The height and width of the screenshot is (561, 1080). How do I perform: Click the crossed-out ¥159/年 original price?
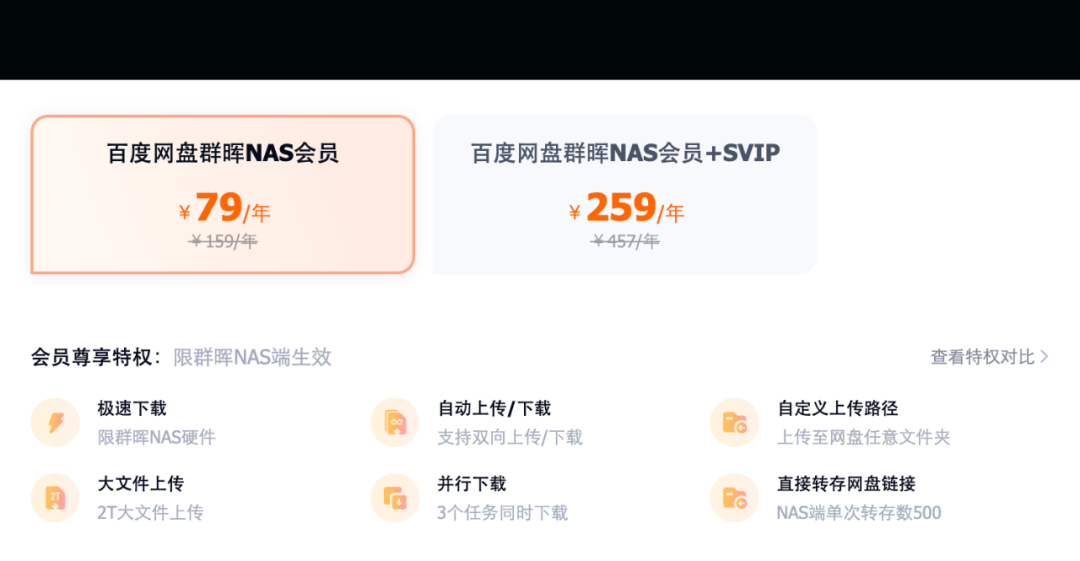223,241
